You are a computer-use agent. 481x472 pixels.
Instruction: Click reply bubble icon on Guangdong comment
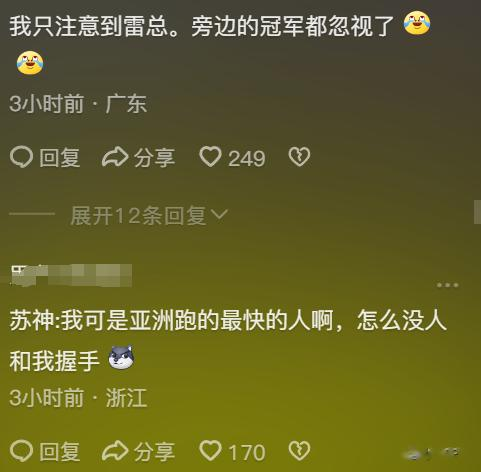point(21,157)
